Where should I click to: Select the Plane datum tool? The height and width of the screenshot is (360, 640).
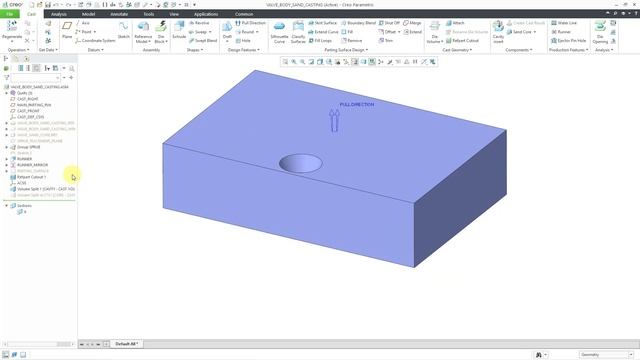pyautogui.click(x=67, y=30)
